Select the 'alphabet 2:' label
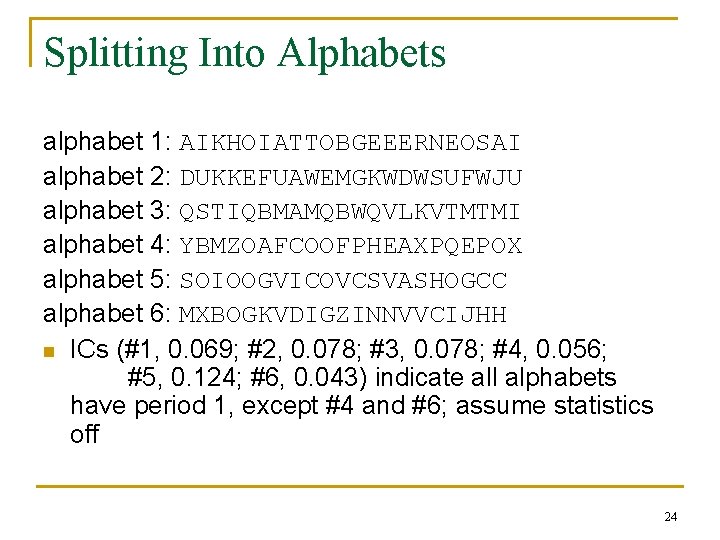720x540 pixels. 107,176
